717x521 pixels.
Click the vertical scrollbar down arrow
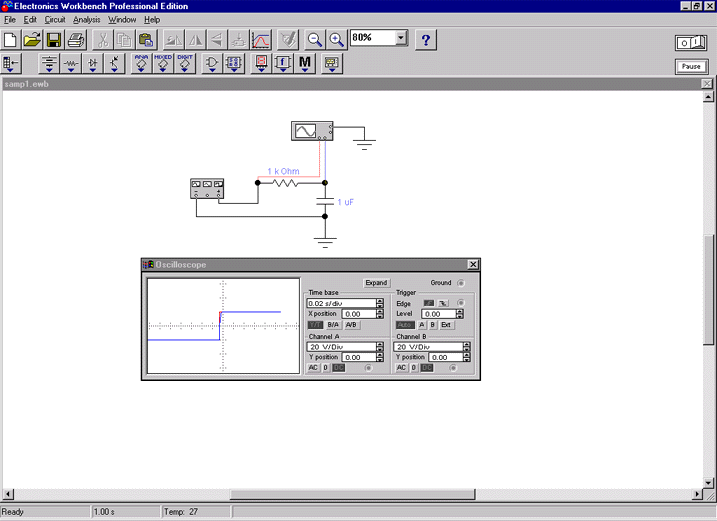pos(708,482)
